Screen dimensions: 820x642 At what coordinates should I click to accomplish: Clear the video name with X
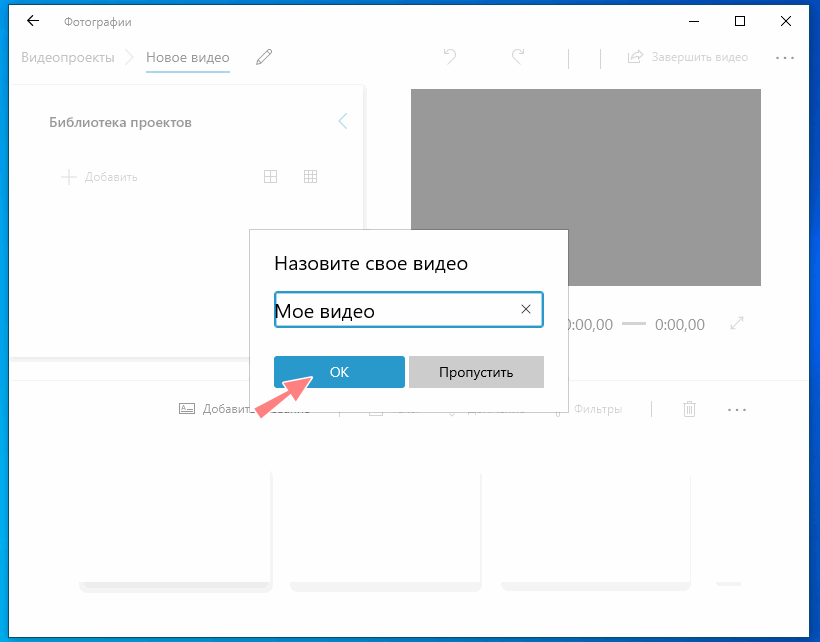[526, 310]
